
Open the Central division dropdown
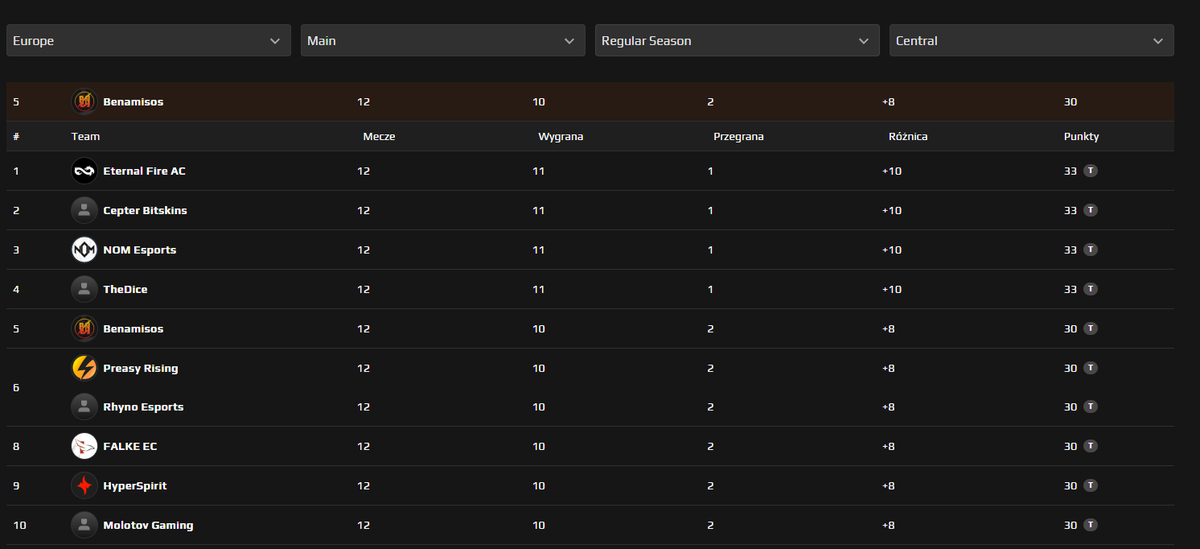pyautogui.click(x=1031, y=41)
